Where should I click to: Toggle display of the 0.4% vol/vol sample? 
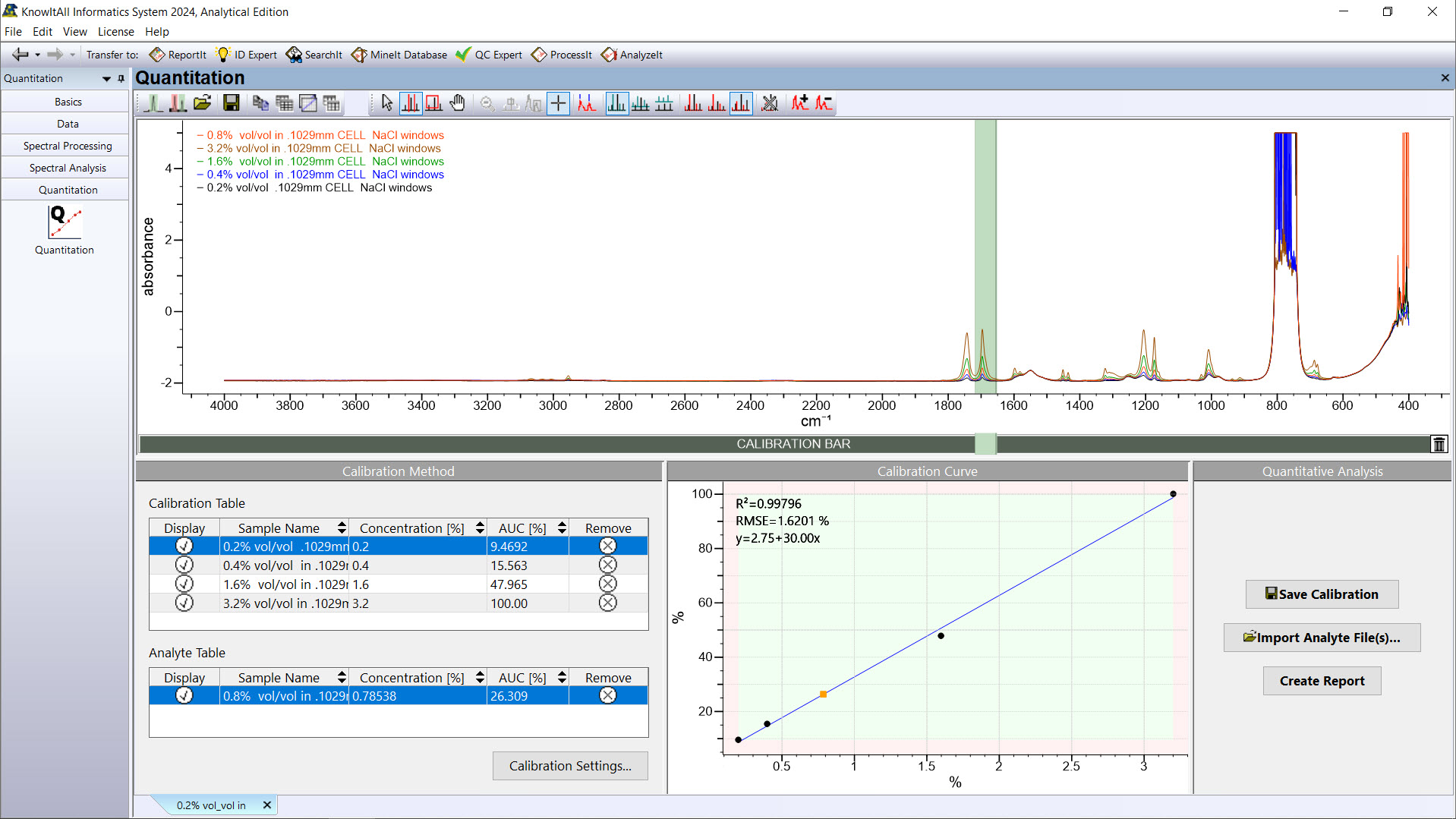[x=184, y=565]
